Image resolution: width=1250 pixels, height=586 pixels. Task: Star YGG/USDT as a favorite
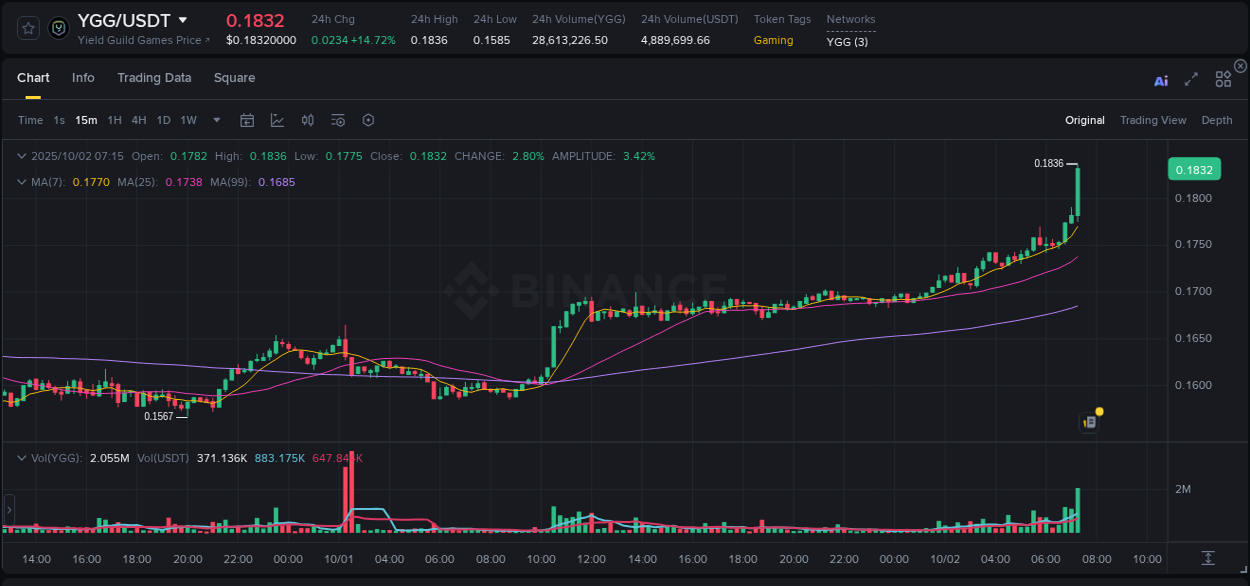click(x=27, y=28)
